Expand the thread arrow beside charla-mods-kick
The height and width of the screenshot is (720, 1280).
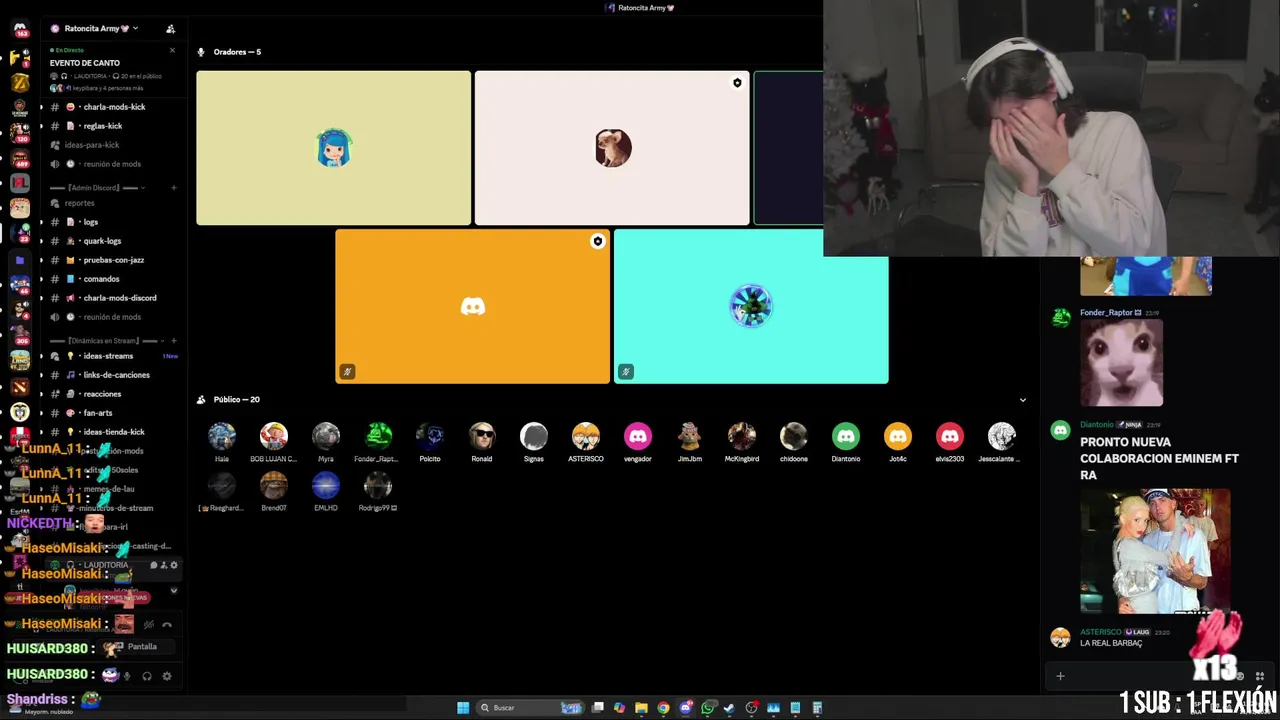click(41, 107)
